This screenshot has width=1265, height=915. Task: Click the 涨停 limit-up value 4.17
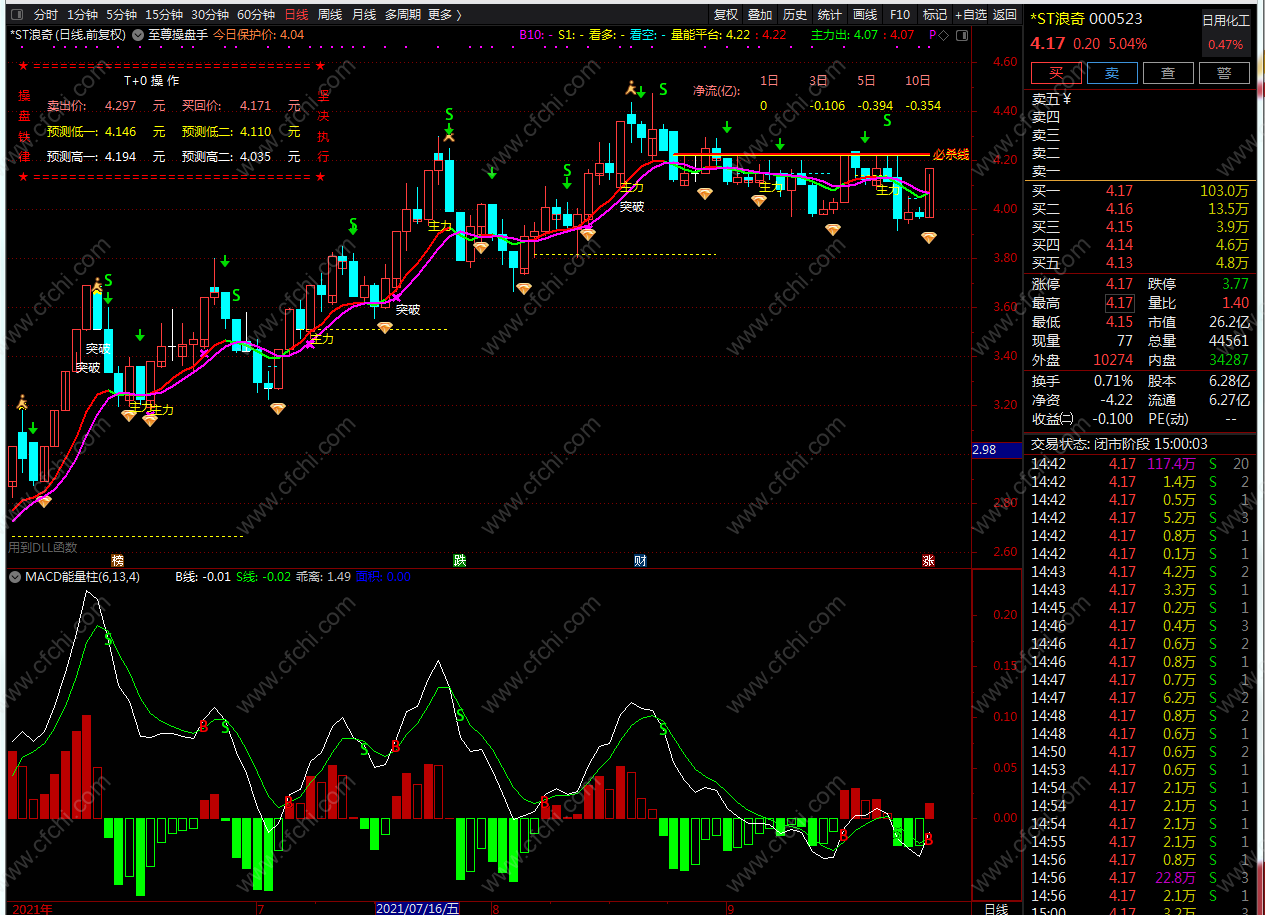[x=1119, y=285]
